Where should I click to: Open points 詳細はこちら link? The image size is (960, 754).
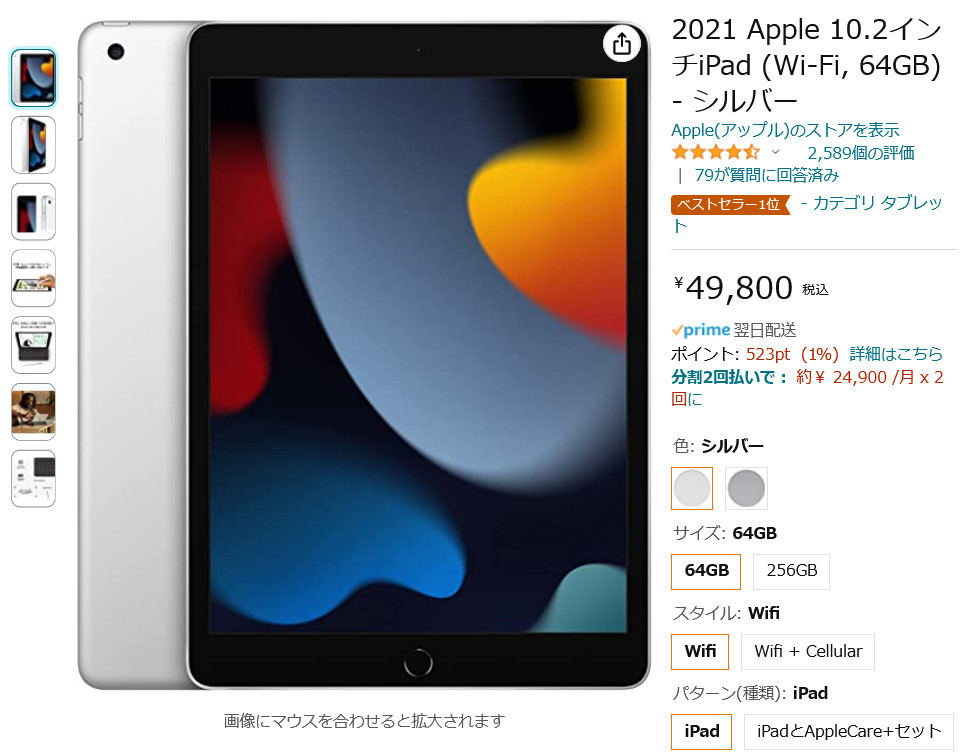pos(896,354)
